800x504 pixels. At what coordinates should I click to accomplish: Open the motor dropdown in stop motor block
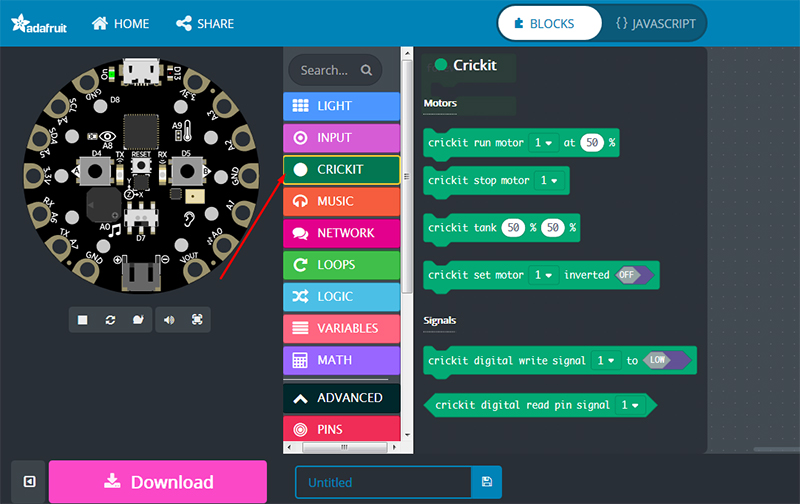549,181
